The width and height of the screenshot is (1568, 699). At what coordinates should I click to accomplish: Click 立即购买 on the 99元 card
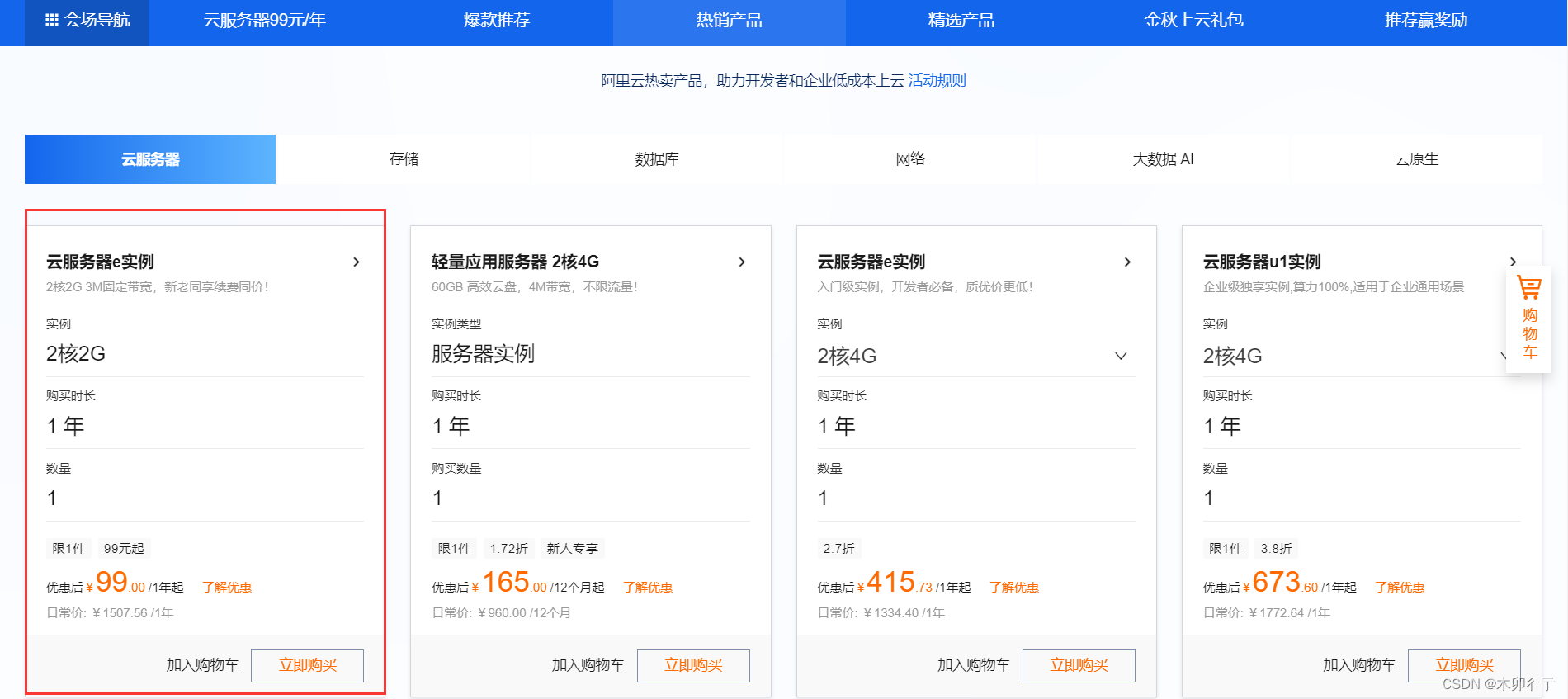click(x=308, y=665)
